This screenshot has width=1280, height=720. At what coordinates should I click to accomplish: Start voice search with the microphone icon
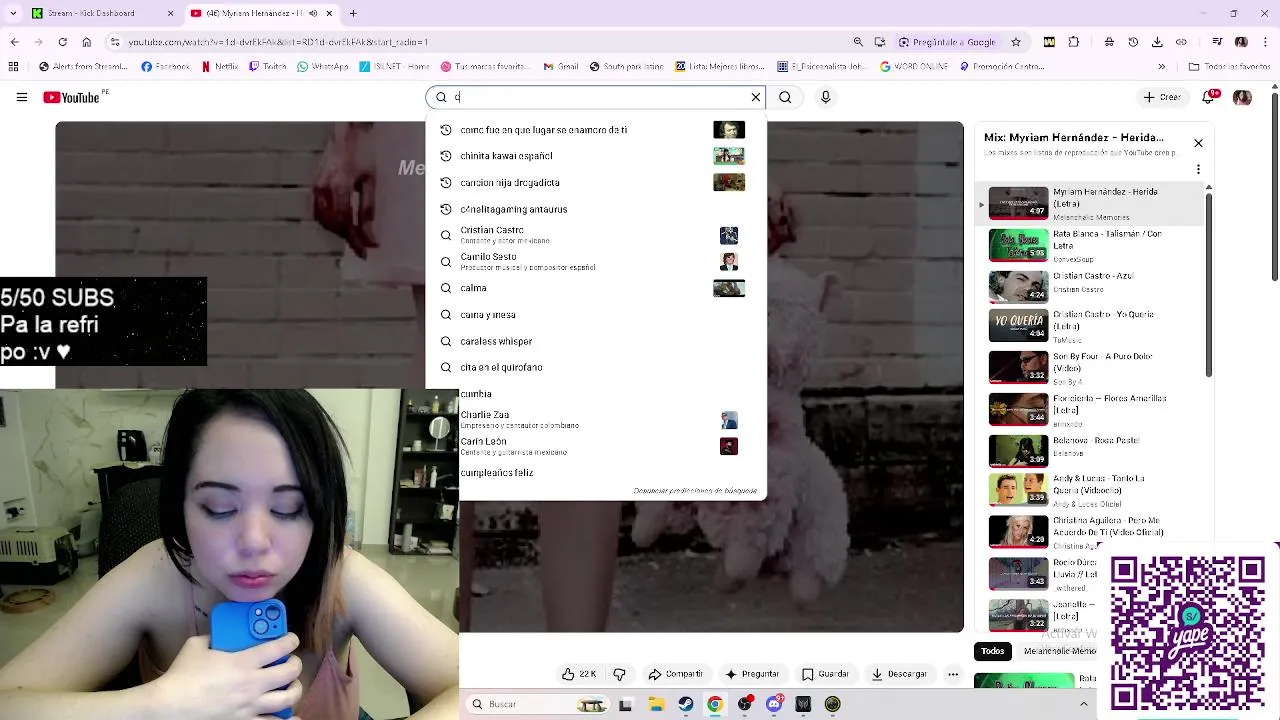(825, 97)
